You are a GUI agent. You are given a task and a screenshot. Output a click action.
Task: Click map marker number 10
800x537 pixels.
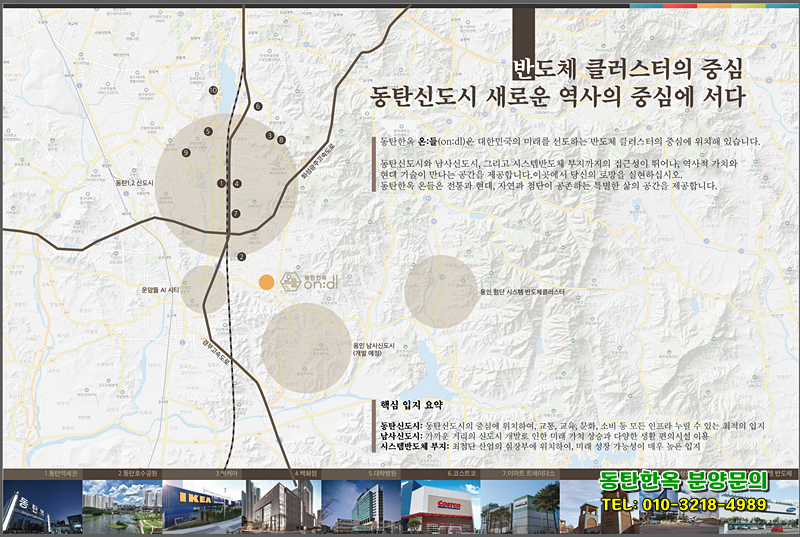213,90
